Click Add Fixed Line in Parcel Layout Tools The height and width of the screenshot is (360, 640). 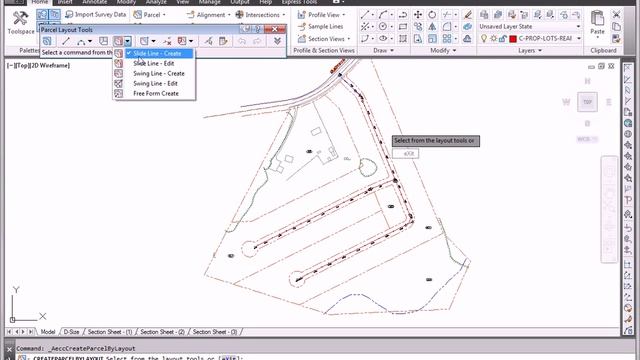pyautogui.click(x=66, y=41)
